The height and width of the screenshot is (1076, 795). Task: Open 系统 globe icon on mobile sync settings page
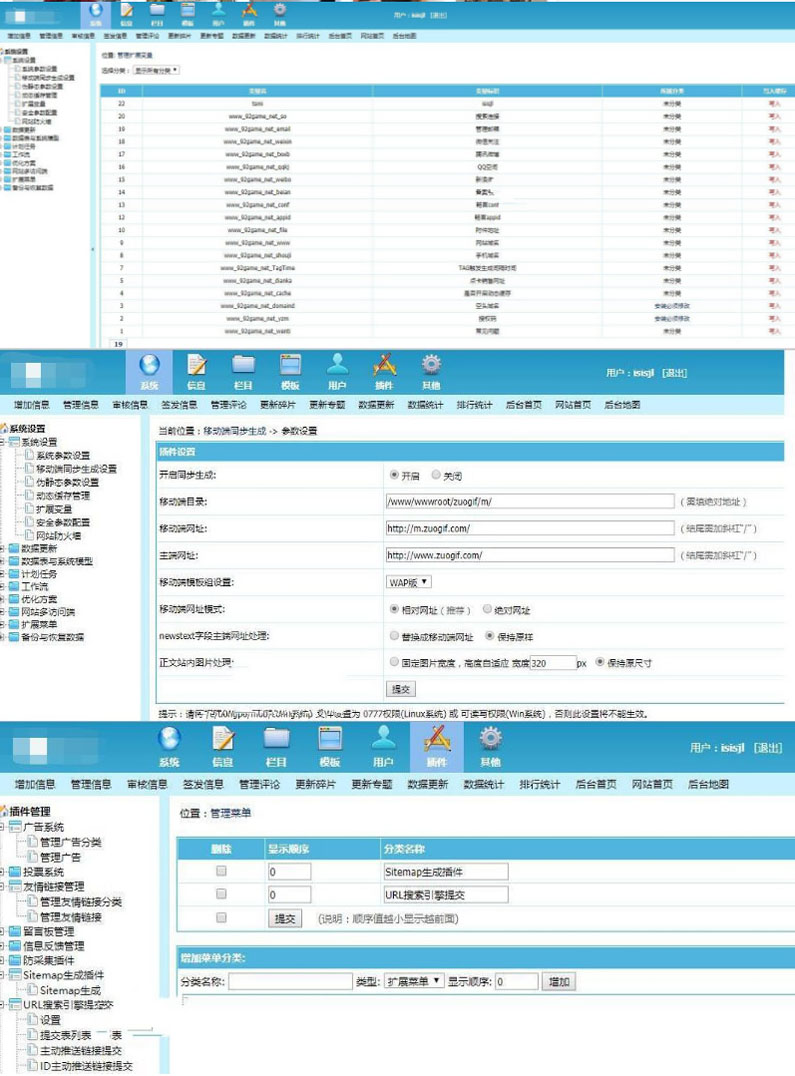(x=149, y=371)
